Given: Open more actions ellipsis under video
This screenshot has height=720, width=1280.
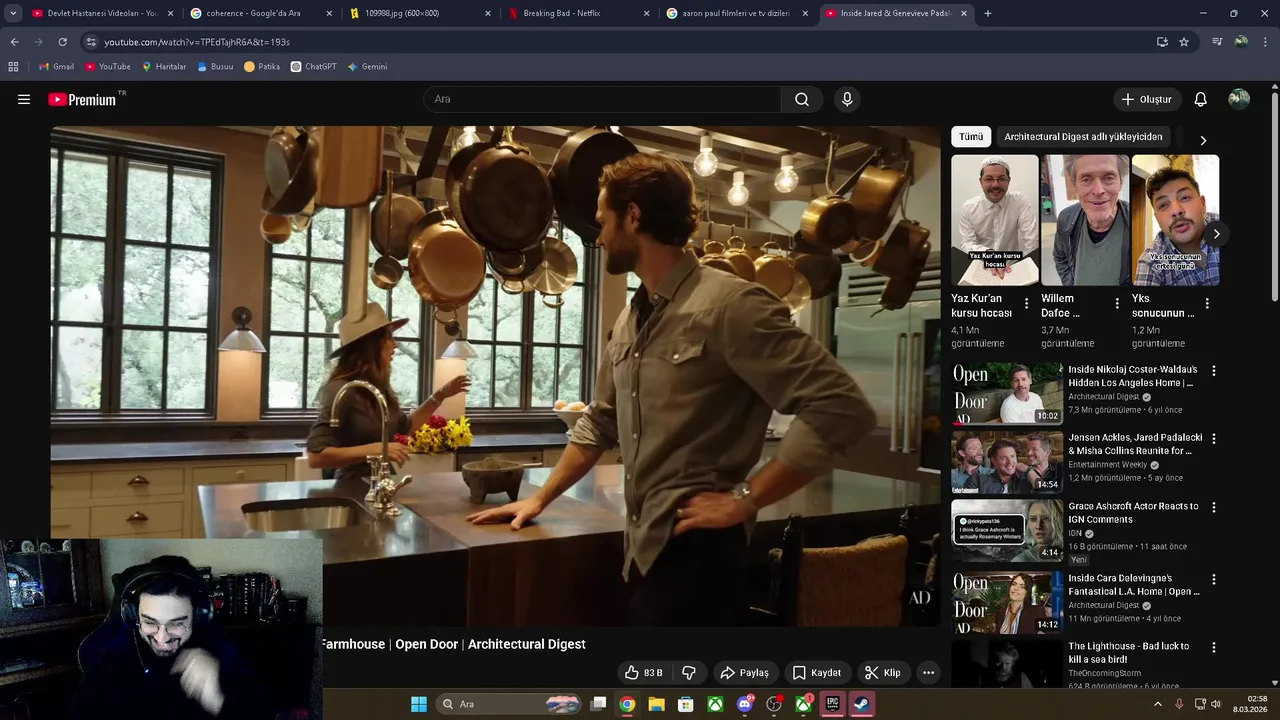Looking at the screenshot, I should click(928, 673).
